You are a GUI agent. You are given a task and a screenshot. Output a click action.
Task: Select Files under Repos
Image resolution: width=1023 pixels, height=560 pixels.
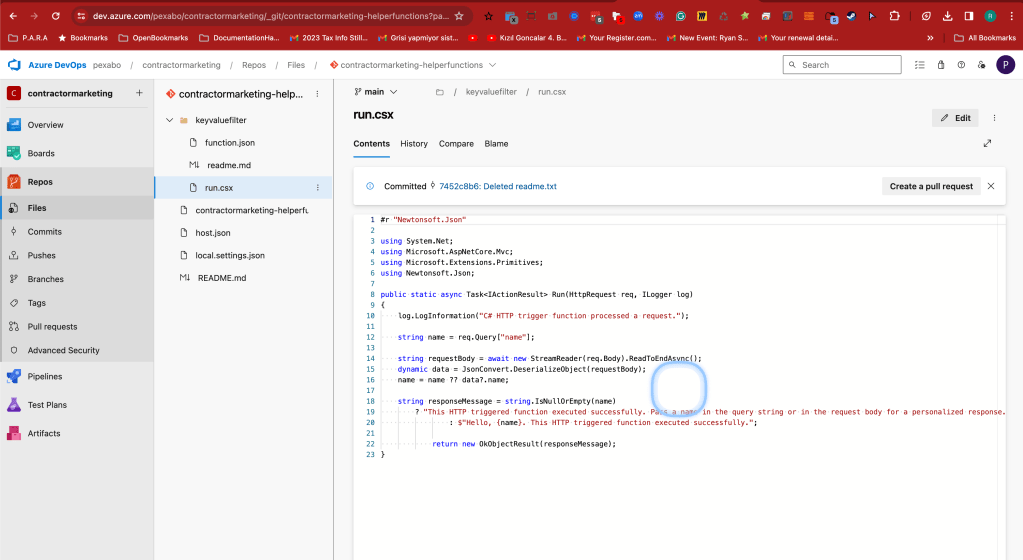(x=37, y=208)
